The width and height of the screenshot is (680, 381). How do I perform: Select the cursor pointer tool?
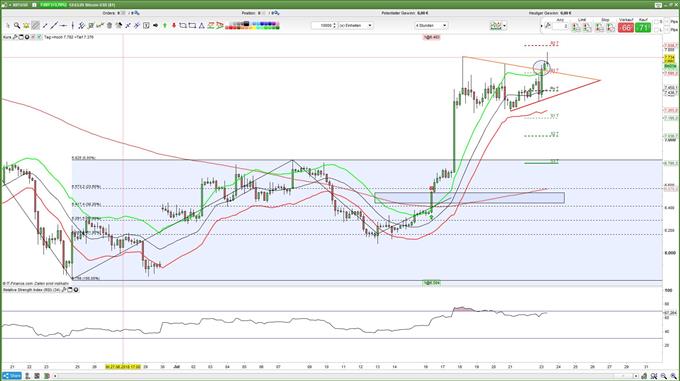tap(8, 26)
